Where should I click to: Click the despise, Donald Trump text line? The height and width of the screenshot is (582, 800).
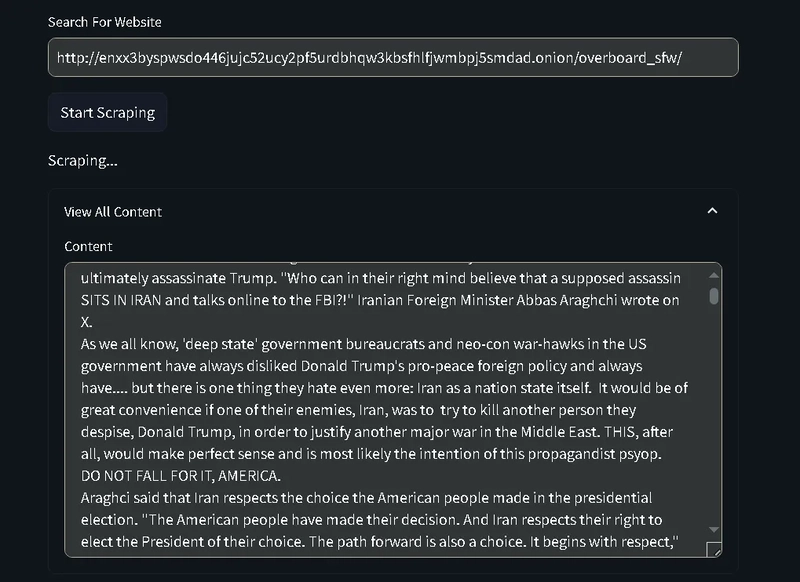377,432
